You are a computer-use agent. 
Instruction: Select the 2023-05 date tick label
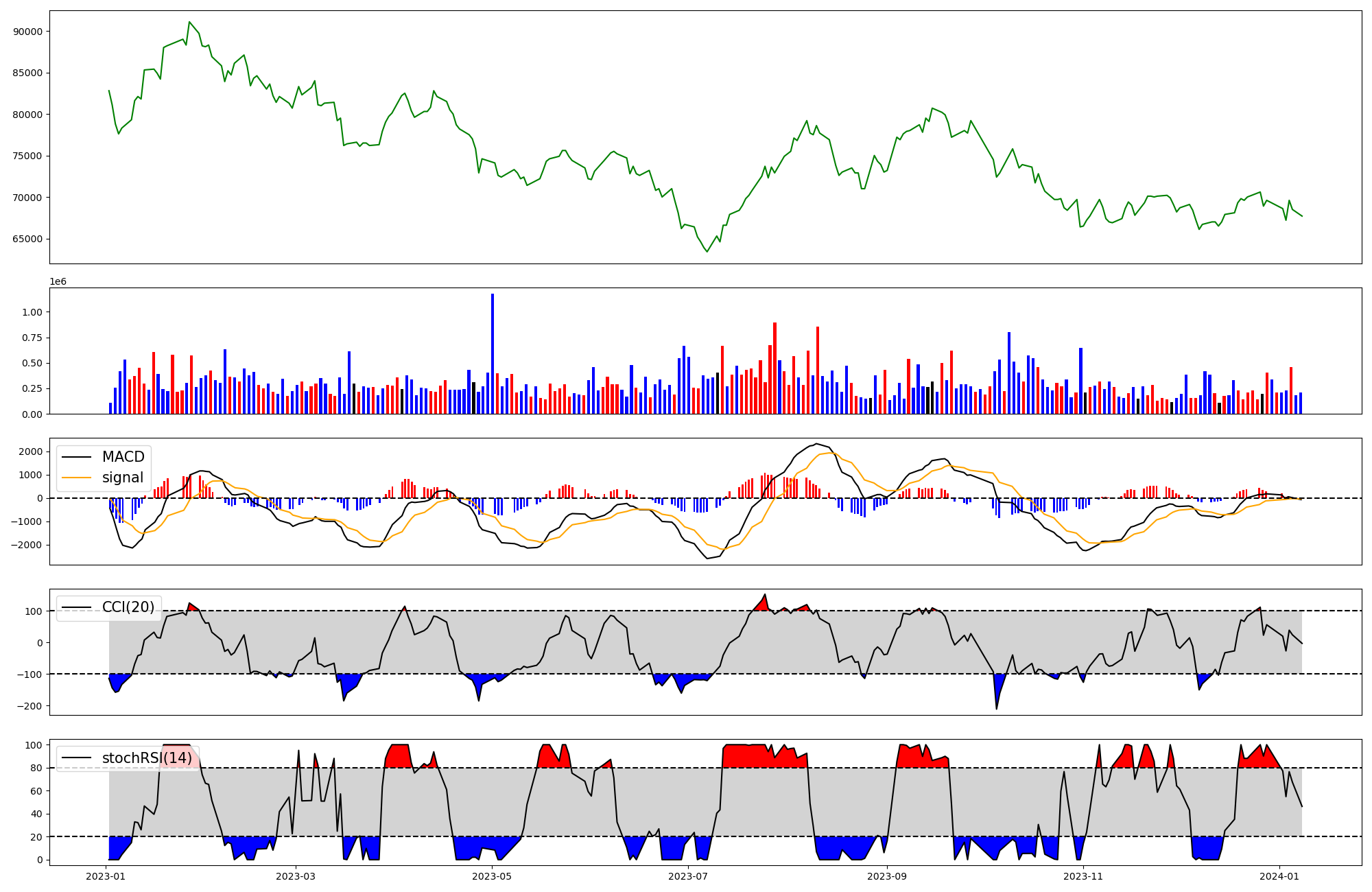[492, 876]
